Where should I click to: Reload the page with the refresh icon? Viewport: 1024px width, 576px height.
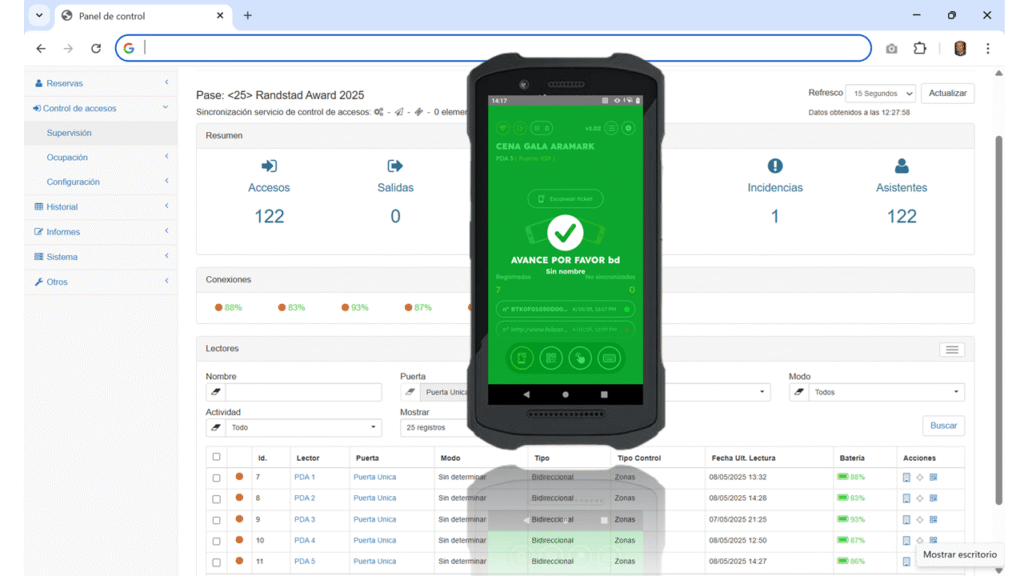pos(96,48)
